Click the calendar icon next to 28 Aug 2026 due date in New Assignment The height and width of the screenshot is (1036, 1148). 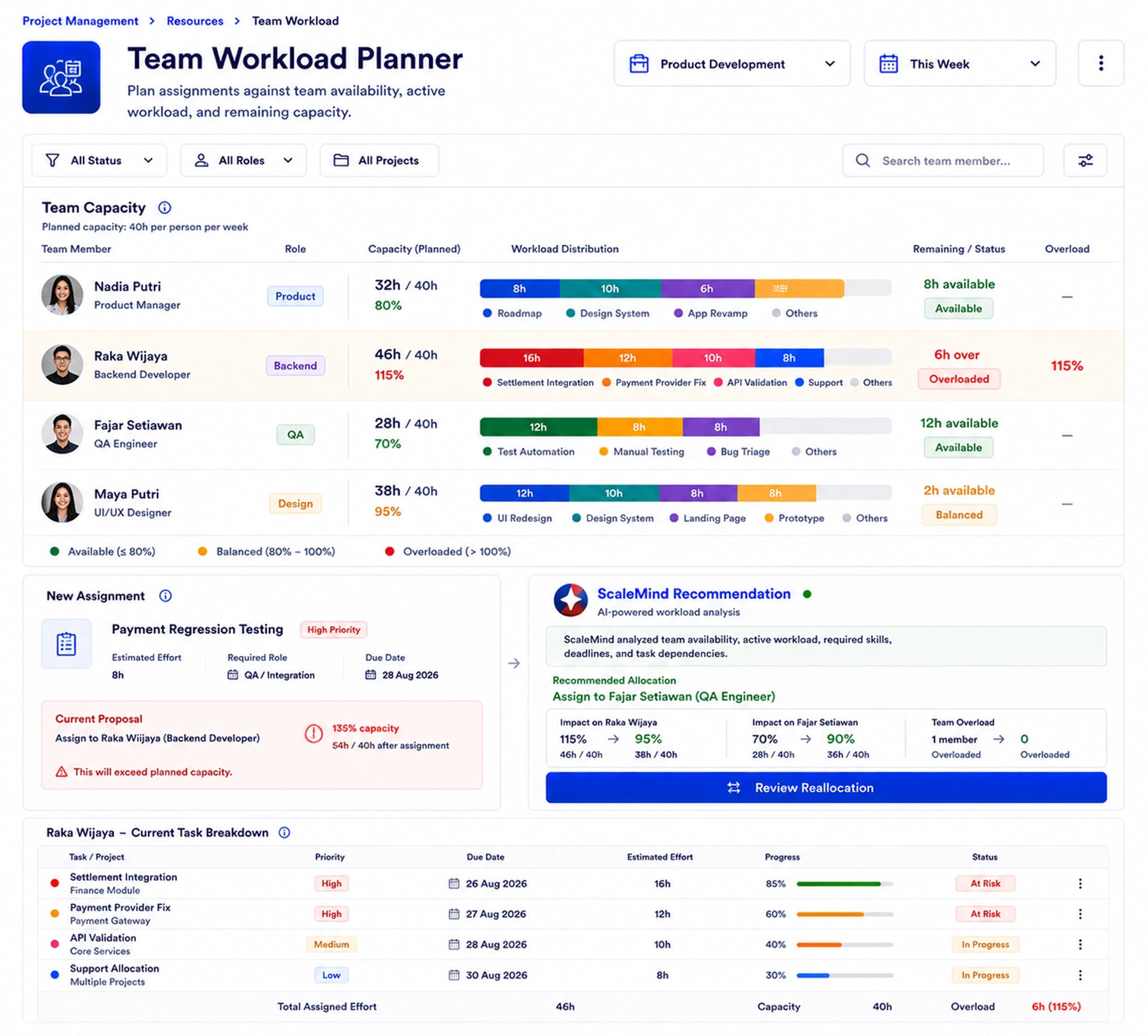pos(371,674)
